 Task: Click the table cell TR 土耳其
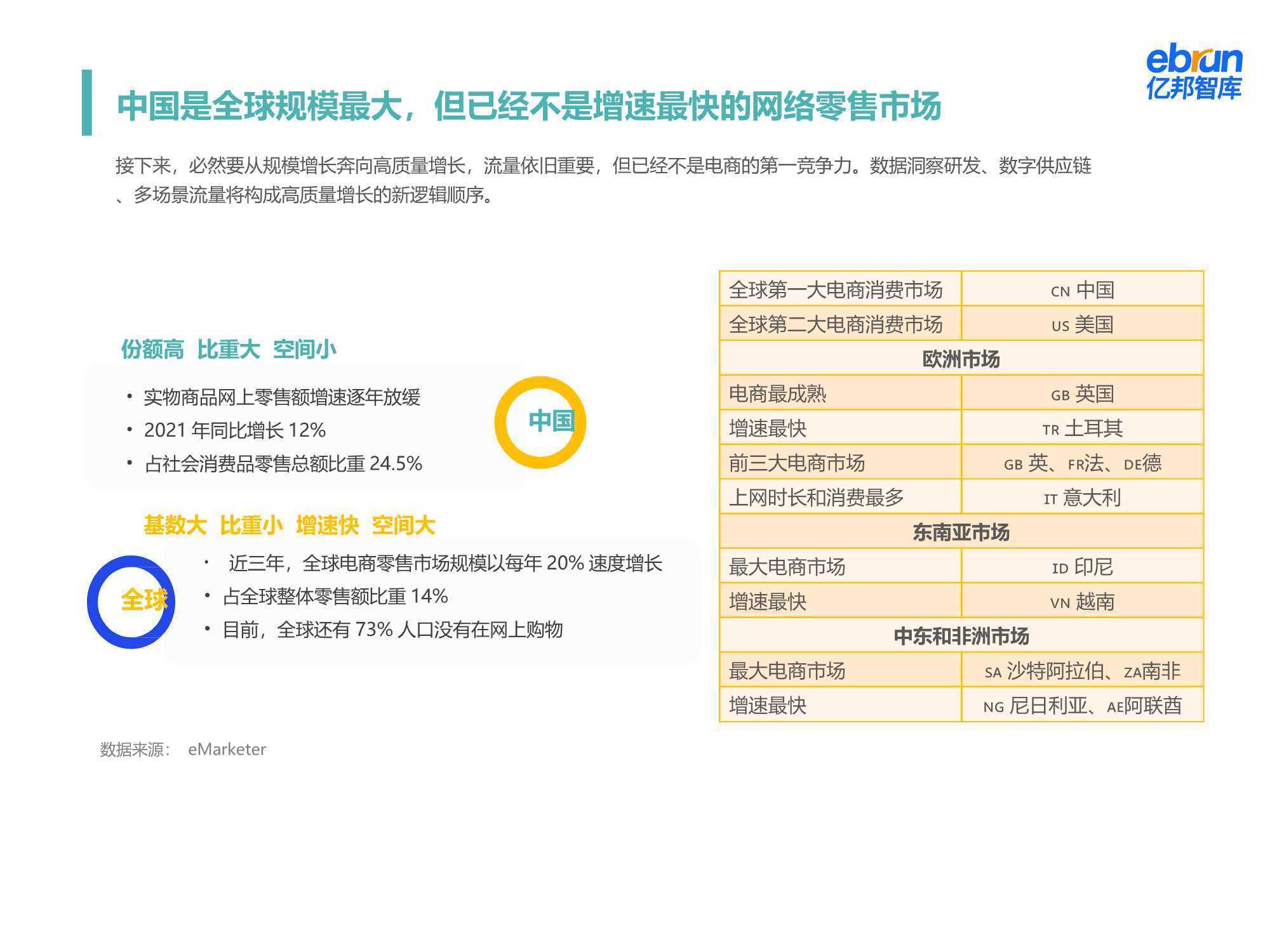pos(1083,428)
